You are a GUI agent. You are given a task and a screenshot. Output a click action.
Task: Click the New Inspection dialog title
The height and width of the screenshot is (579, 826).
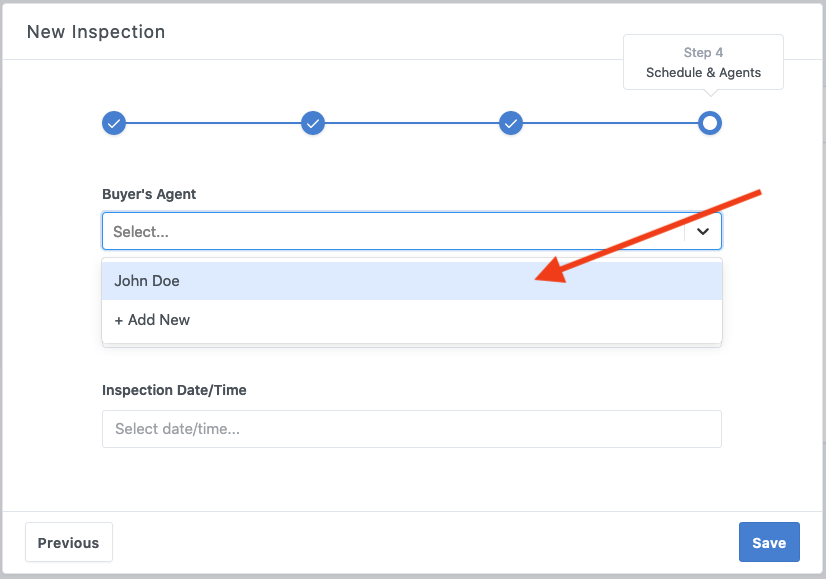tap(96, 32)
